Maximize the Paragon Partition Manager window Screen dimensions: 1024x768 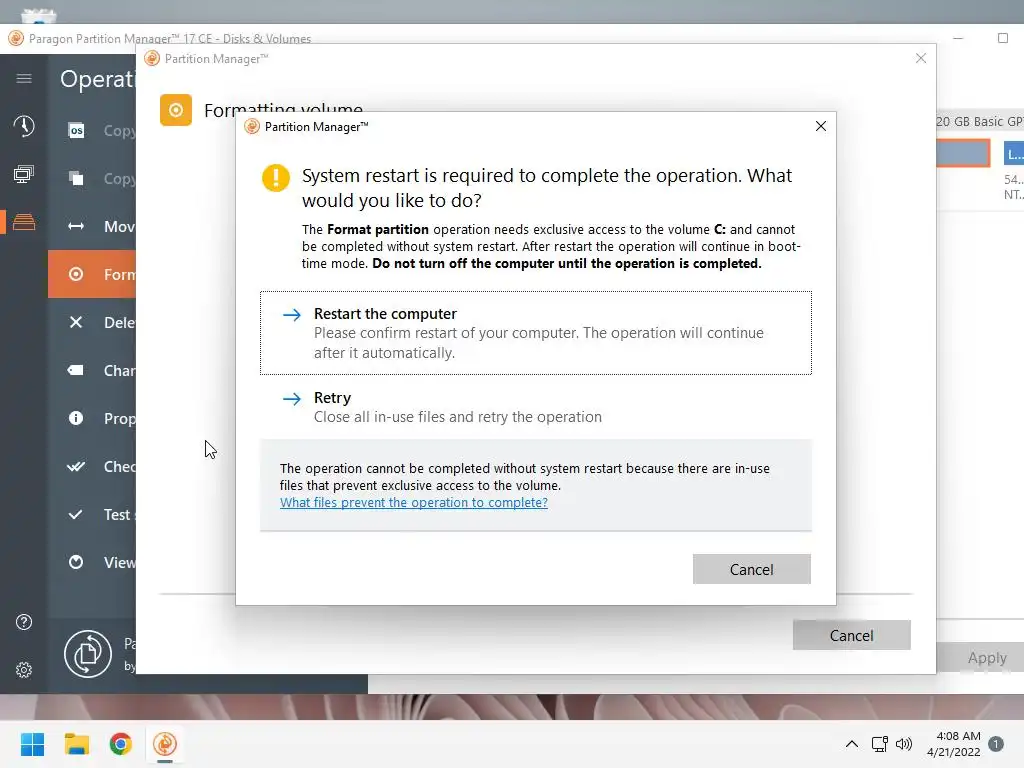click(1003, 38)
